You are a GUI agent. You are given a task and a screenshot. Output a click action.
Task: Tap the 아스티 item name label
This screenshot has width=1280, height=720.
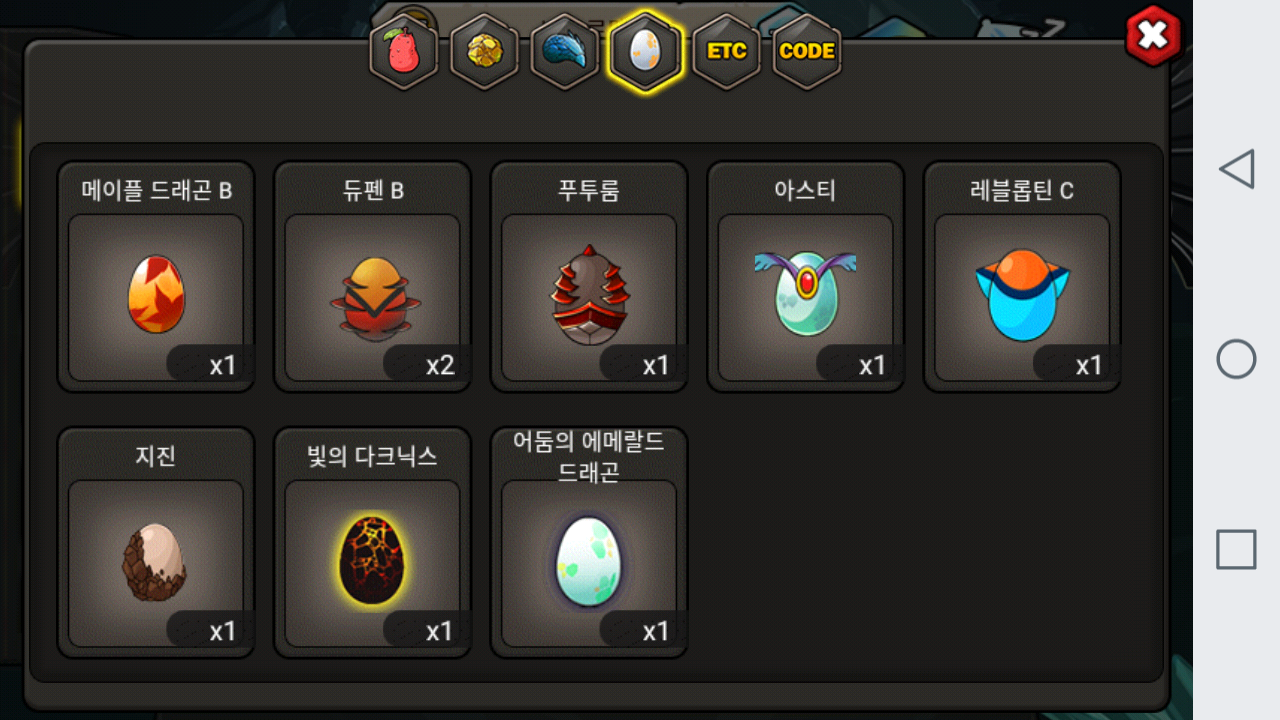click(805, 190)
